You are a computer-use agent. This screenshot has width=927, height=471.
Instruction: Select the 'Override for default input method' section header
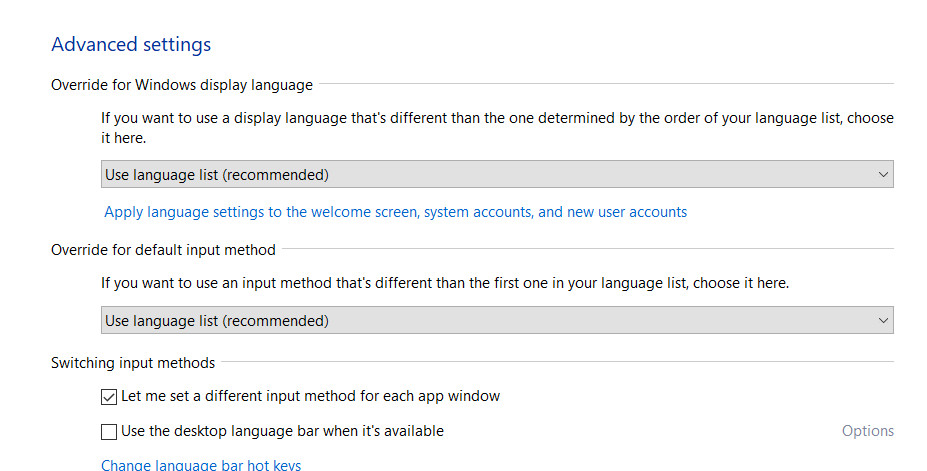coord(163,249)
